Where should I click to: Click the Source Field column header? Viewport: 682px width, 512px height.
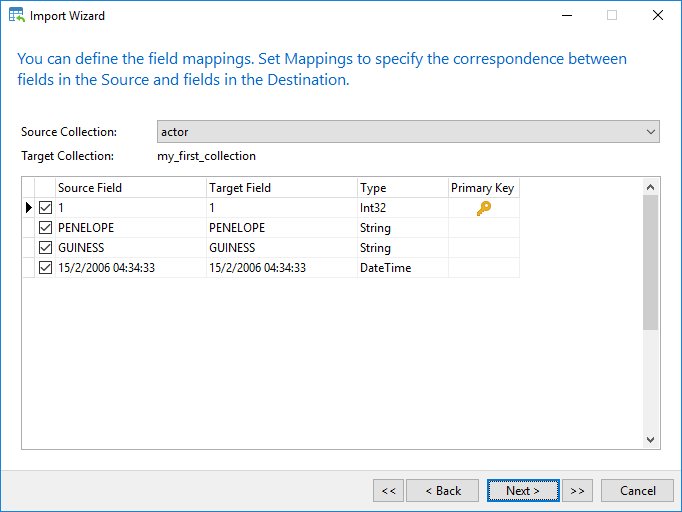tap(130, 187)
